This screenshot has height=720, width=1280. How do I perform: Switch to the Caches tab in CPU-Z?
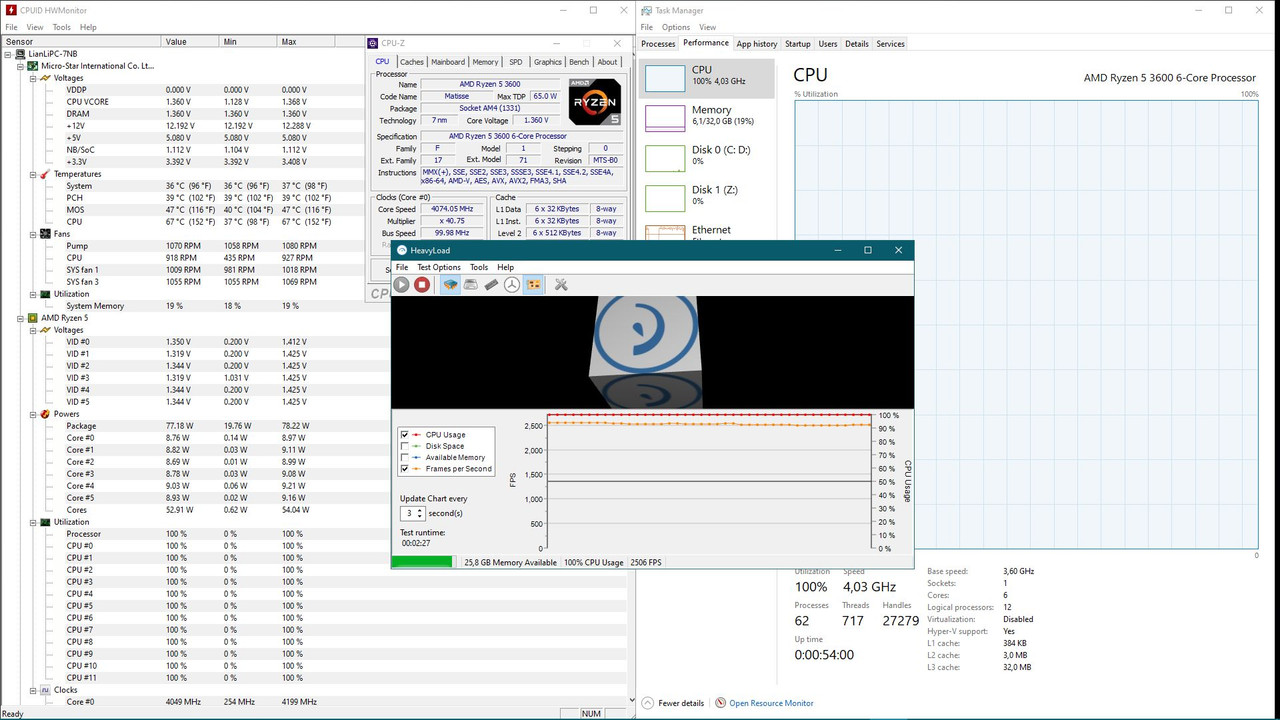(x=412, y=62)
